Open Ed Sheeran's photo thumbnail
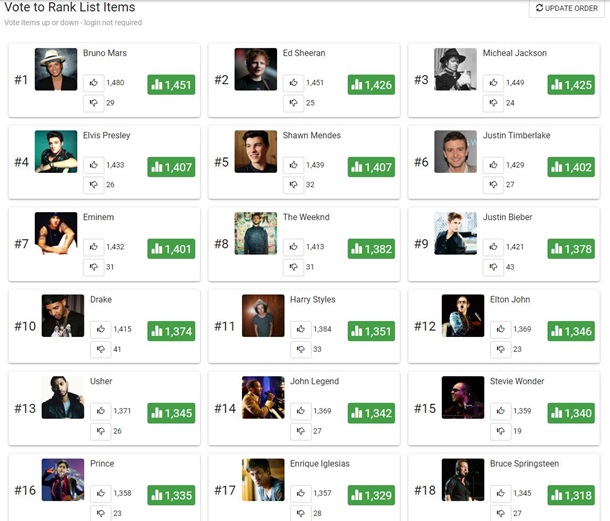Viewport: 610px width, 521px height. tap(256, 69)
